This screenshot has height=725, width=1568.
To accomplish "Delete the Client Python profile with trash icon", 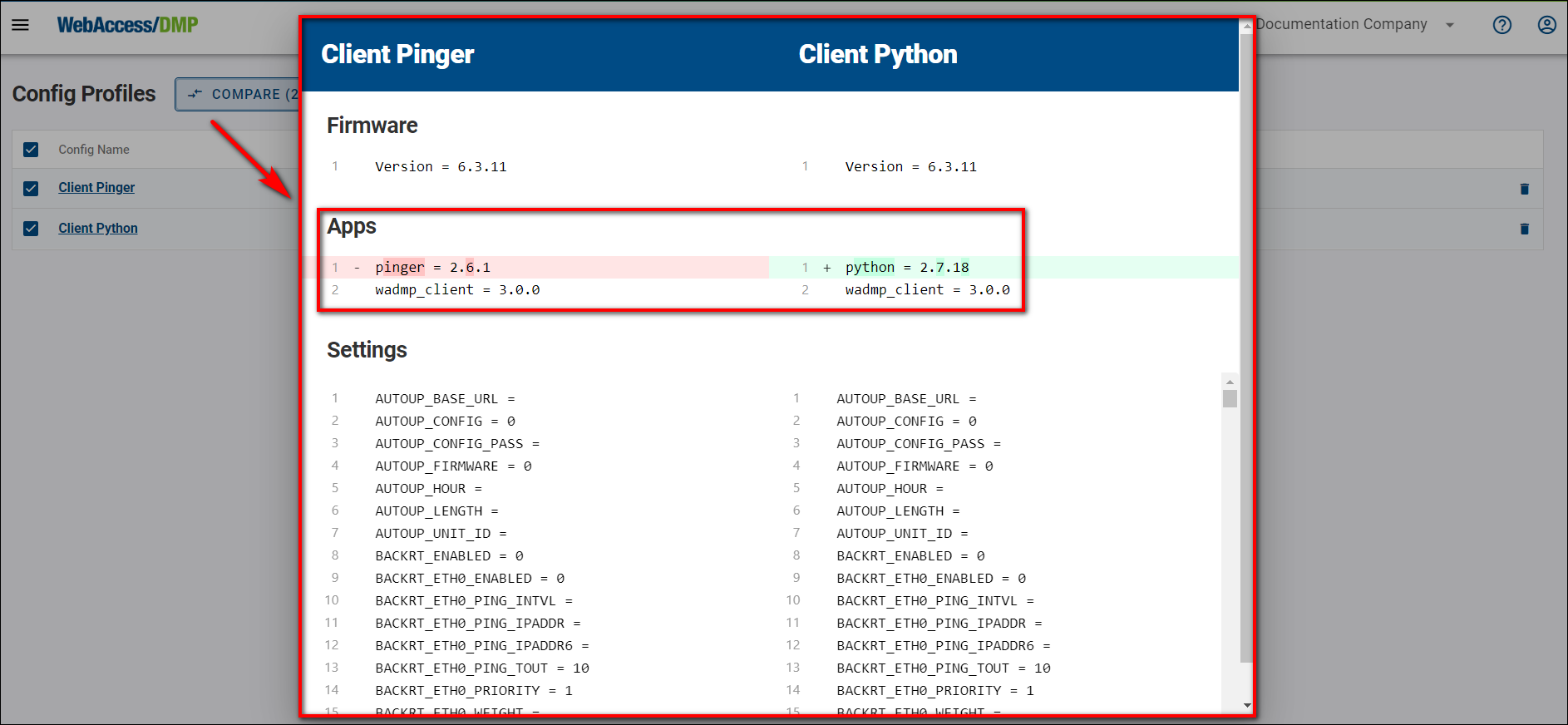I will (x=1524, y=229).
